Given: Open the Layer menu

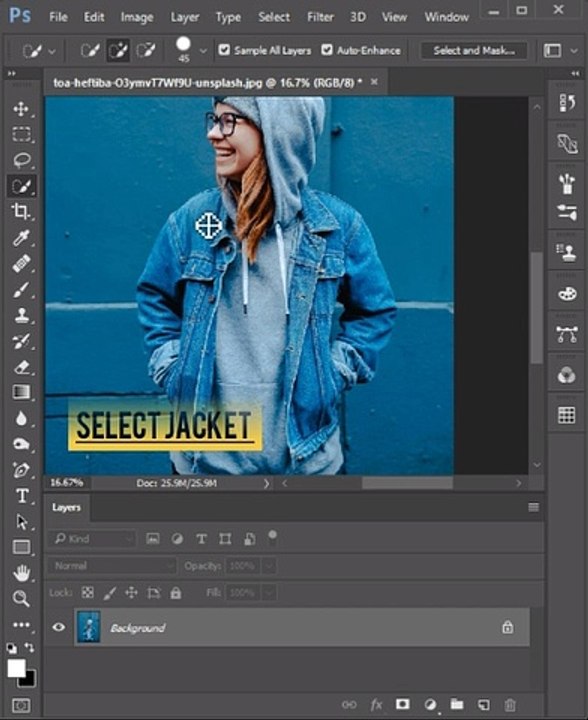Looking at the screenshot, I should tap(185, 17).
